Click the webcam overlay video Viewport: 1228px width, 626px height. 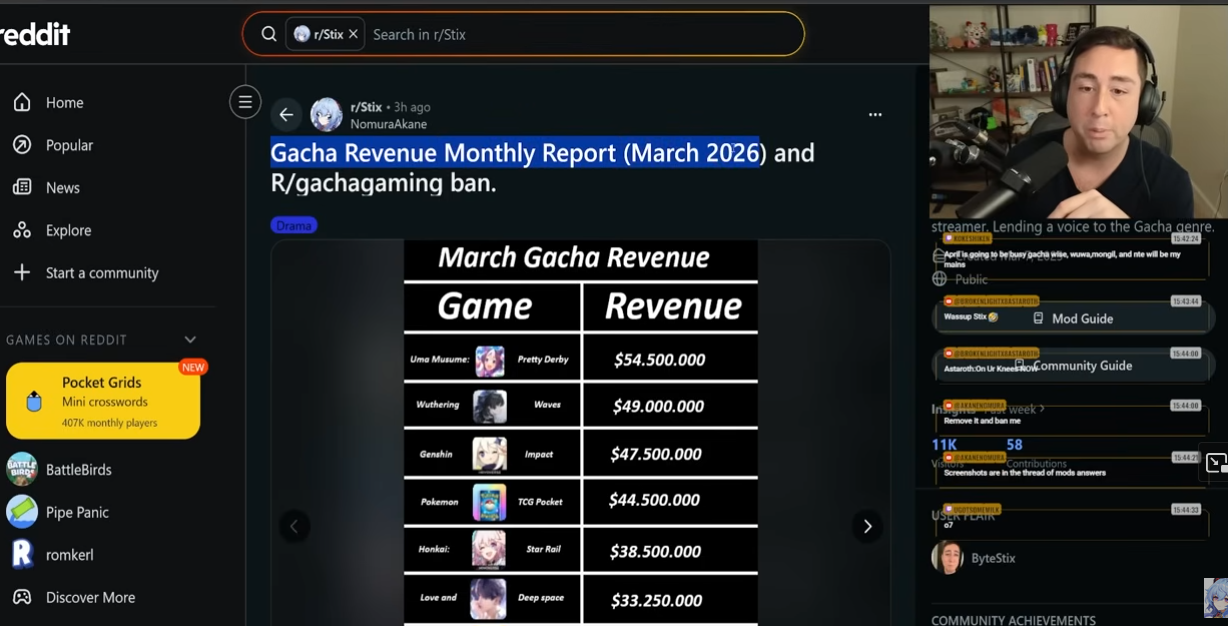pos(1078,112)
